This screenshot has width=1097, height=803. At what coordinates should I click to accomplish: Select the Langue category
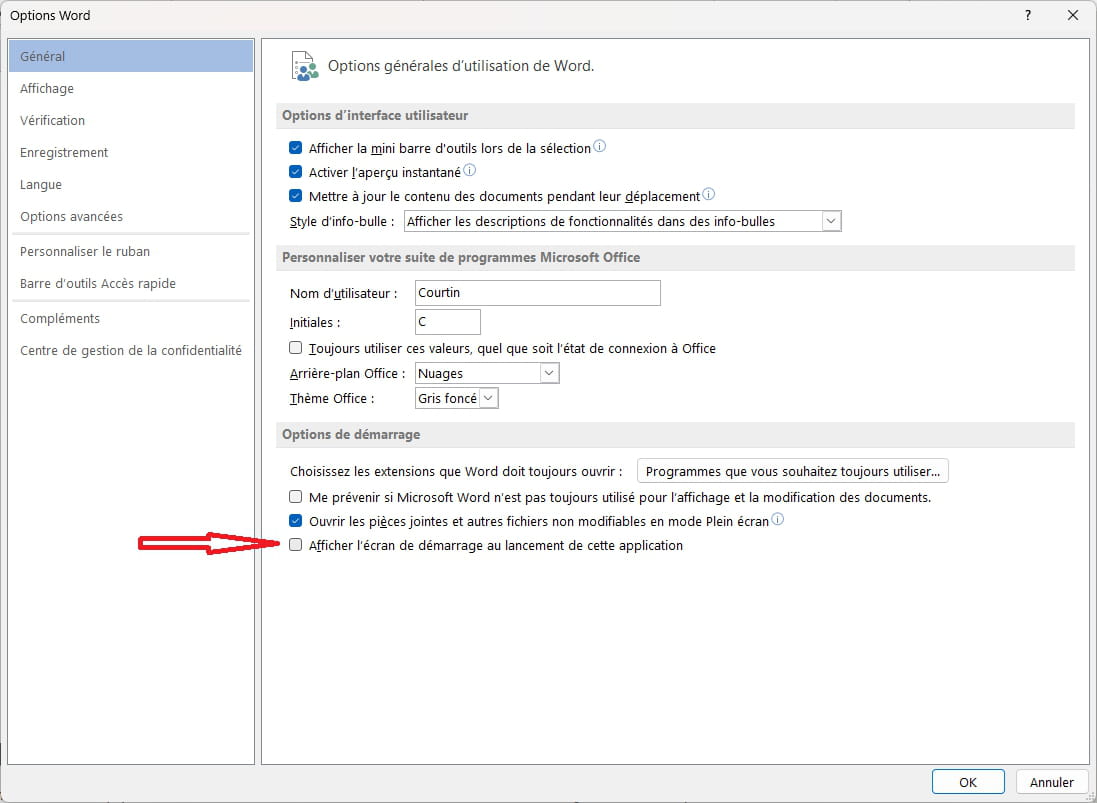coord(131,185)
